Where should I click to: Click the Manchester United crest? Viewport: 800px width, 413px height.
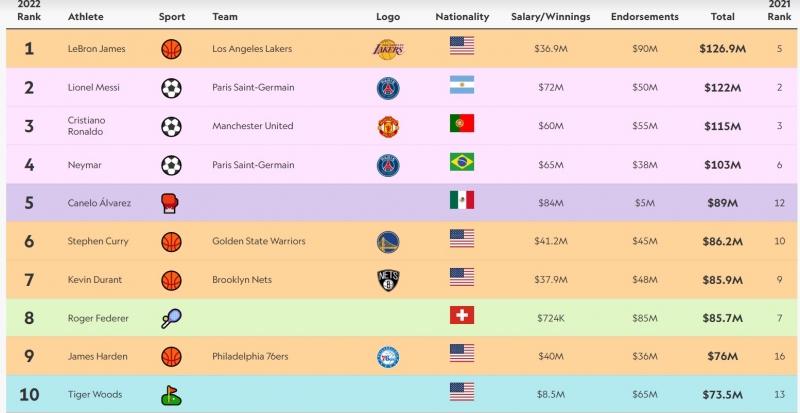tap(388, 126)
